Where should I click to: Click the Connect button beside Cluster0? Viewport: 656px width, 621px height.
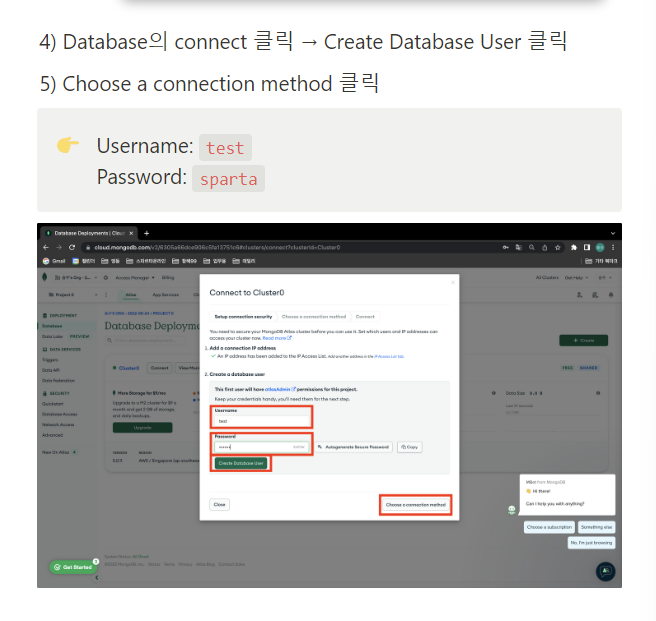159,368
